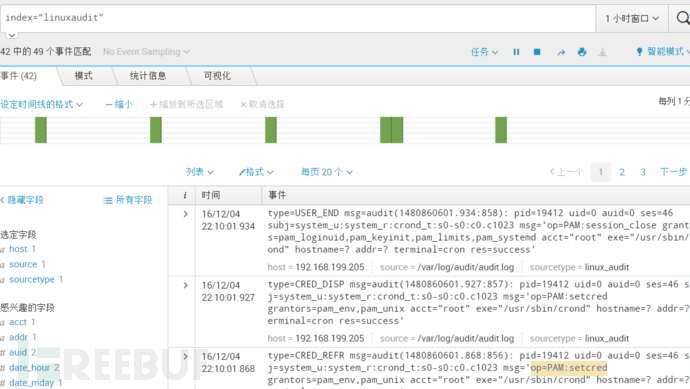Open the 1 小时窗口 time range picker

(632, 18)
